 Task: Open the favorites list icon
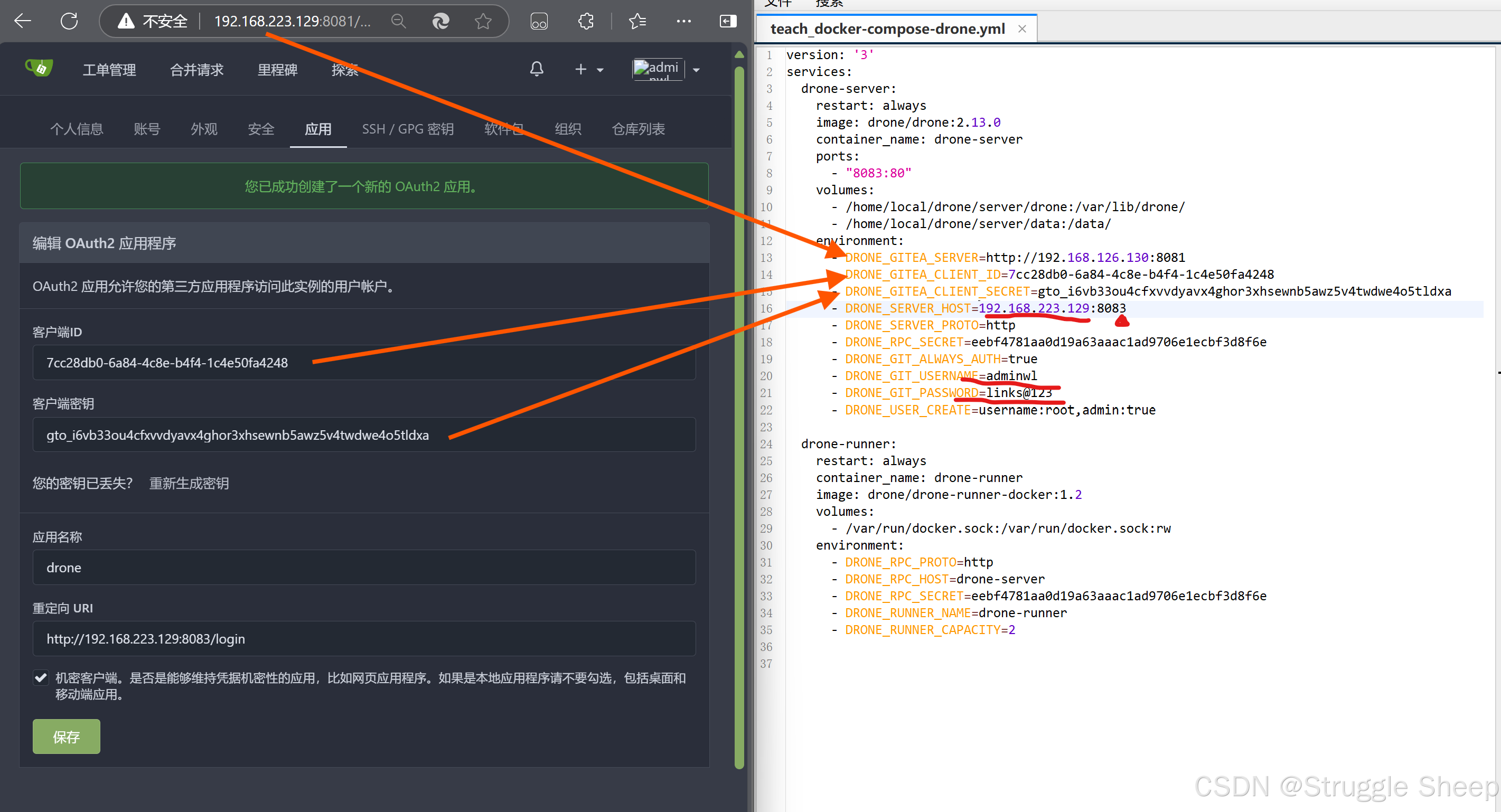(637, 22)
